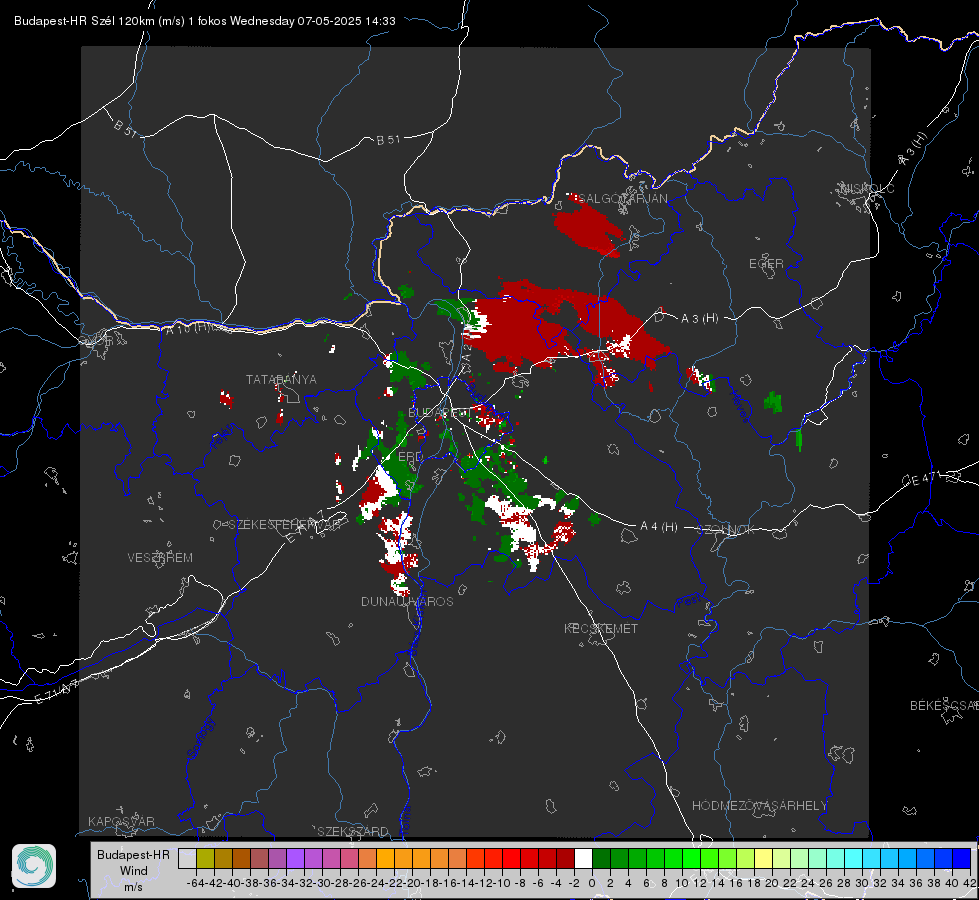Image resolution: width=979 pixels, height=900 pixels.
Task: Click the Pest county label
Action: tap(689, 603)
